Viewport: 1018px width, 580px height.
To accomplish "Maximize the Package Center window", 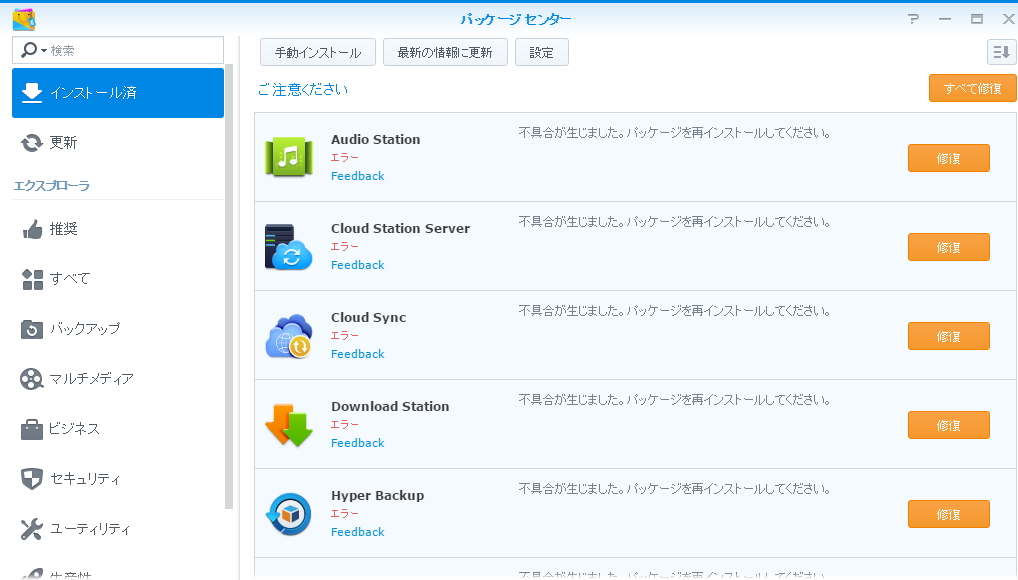I will click(x=976, y=19).
